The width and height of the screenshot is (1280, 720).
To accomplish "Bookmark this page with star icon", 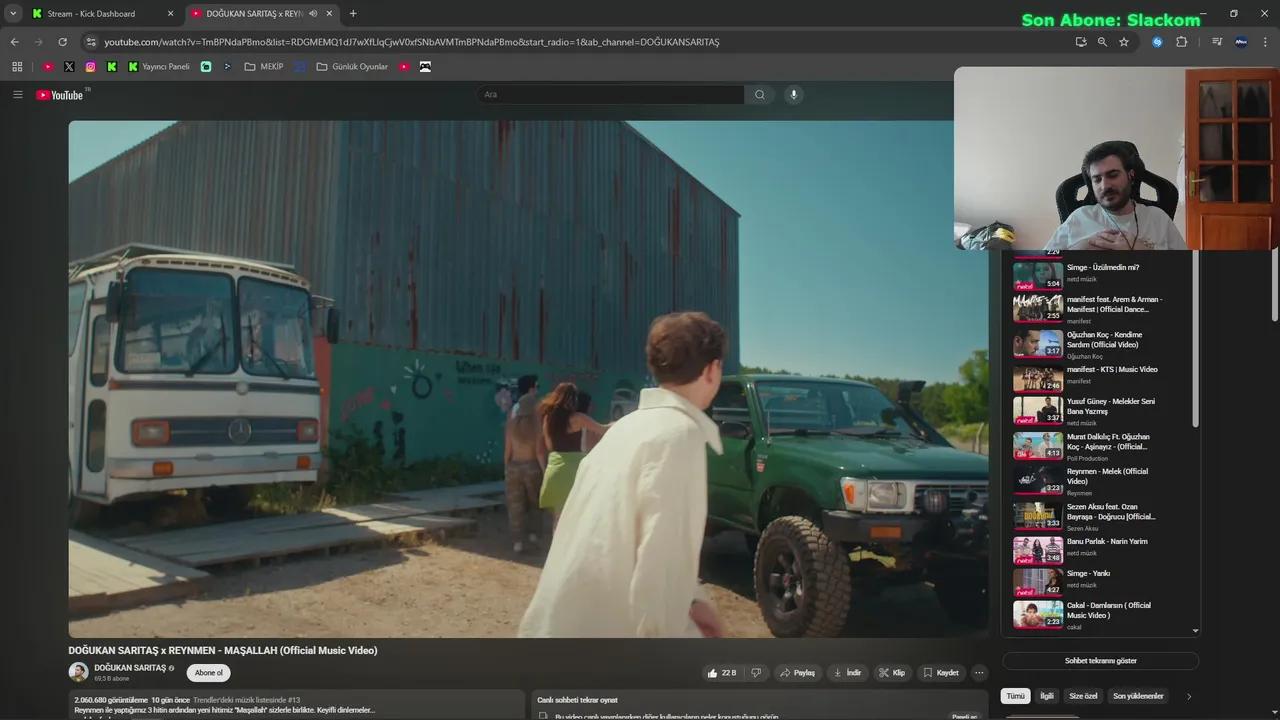I will click(x=1124, y=42).
